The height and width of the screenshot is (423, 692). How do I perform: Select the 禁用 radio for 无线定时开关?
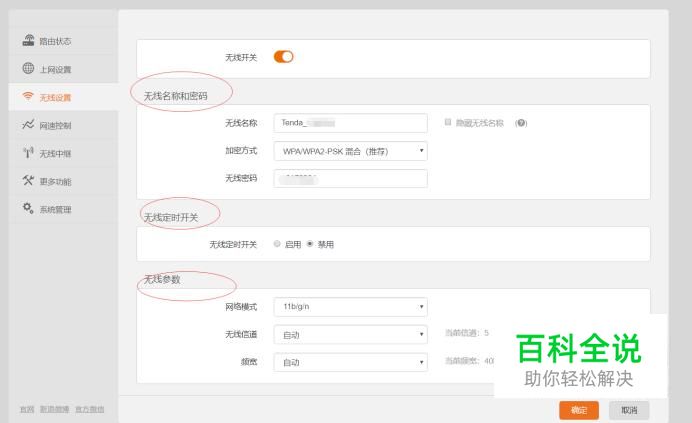coord(310,244)
